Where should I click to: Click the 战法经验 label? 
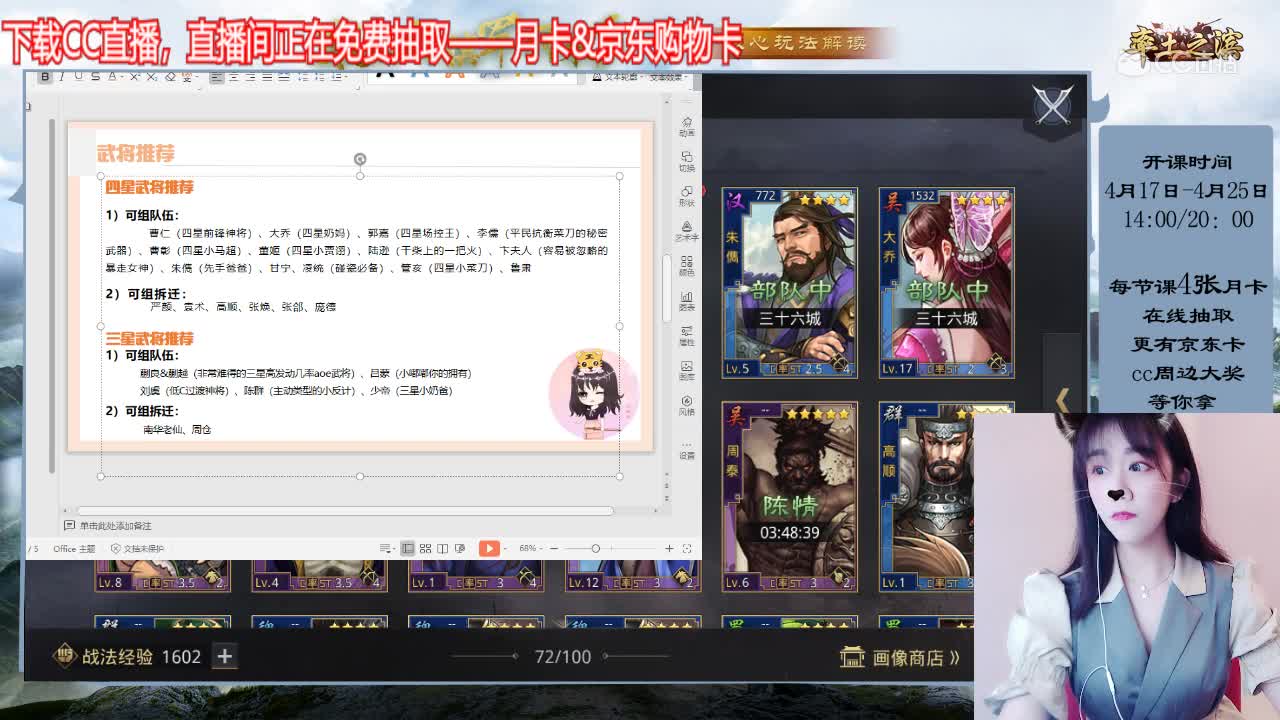[117, 656]
